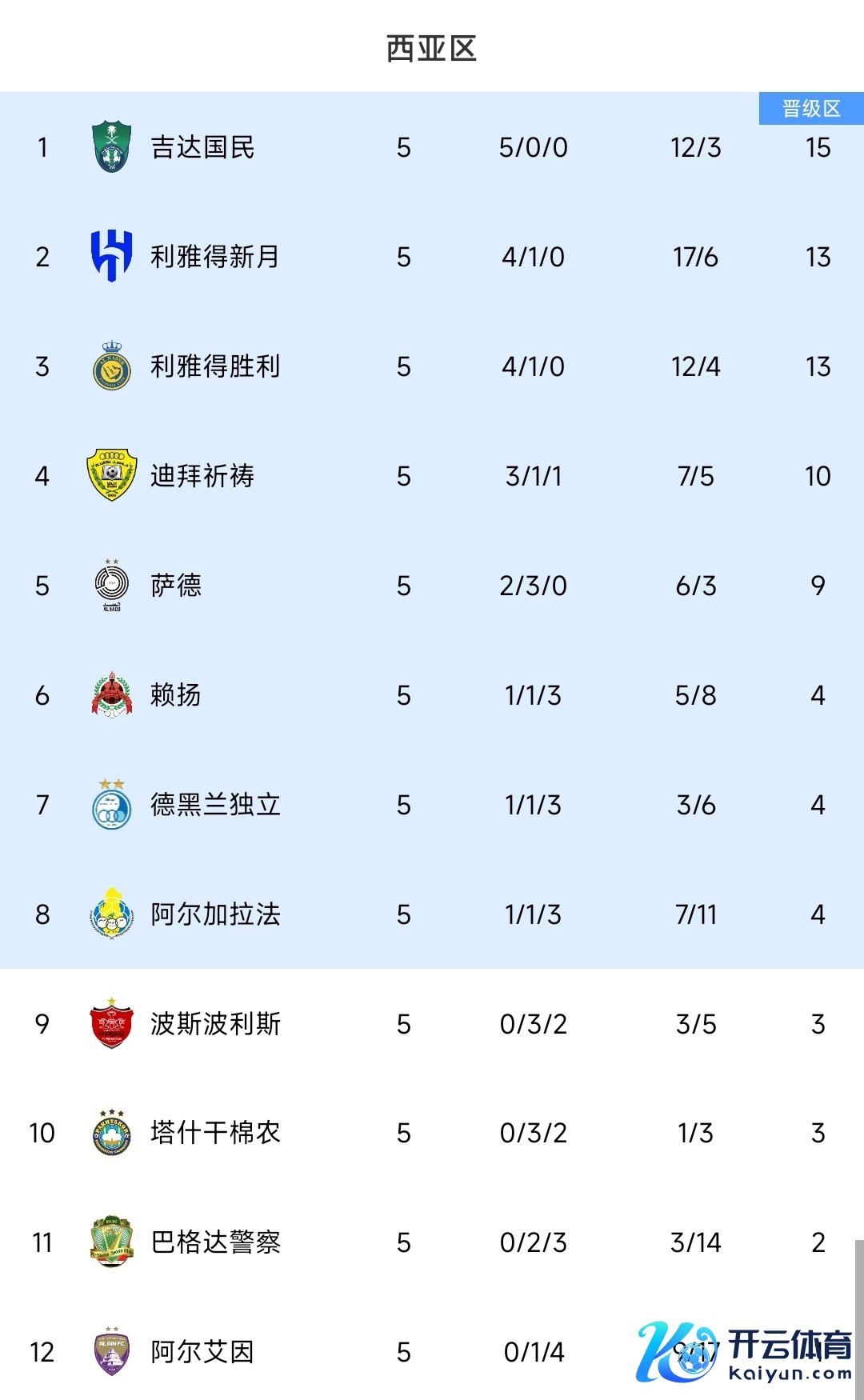Click the Al-Nassr (利雅得胜利) team crest
This screenshot has height=1400, width=864.
click(x=111, y=367)
